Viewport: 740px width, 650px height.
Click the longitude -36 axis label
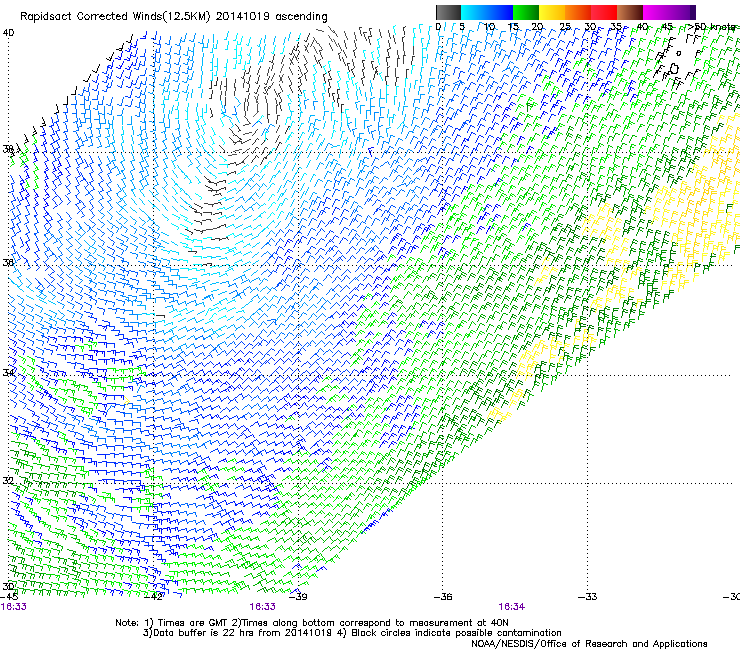(443, 597)
